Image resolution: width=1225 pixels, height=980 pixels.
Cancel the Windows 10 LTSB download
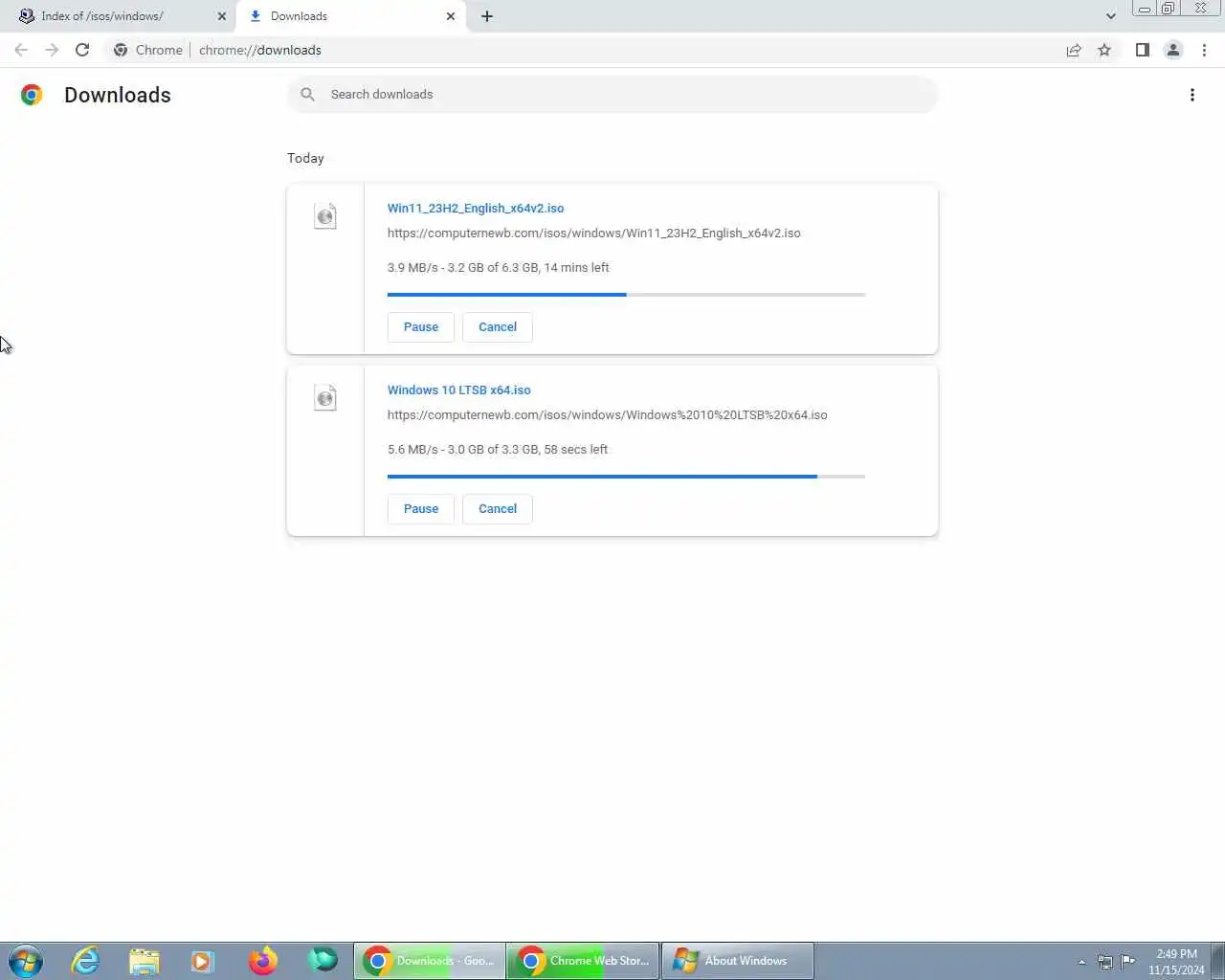tap(498, 509)
